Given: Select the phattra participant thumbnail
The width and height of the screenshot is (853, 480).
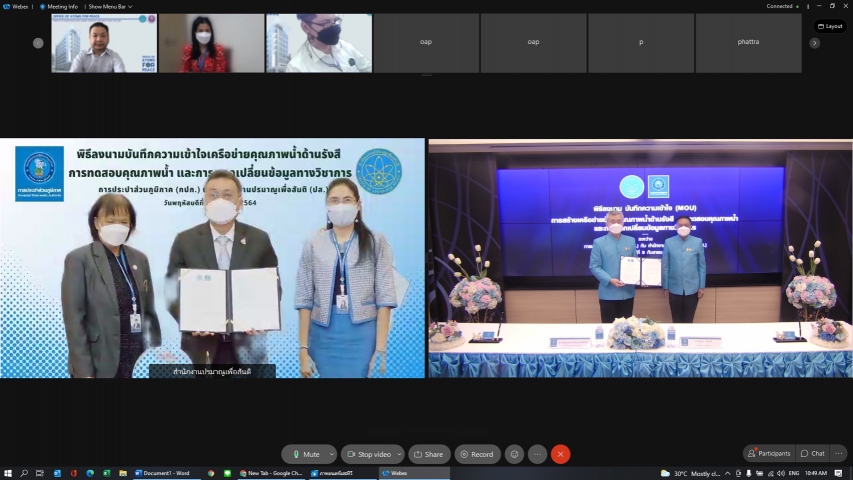Looking at the screenshot, I should 748,43.
